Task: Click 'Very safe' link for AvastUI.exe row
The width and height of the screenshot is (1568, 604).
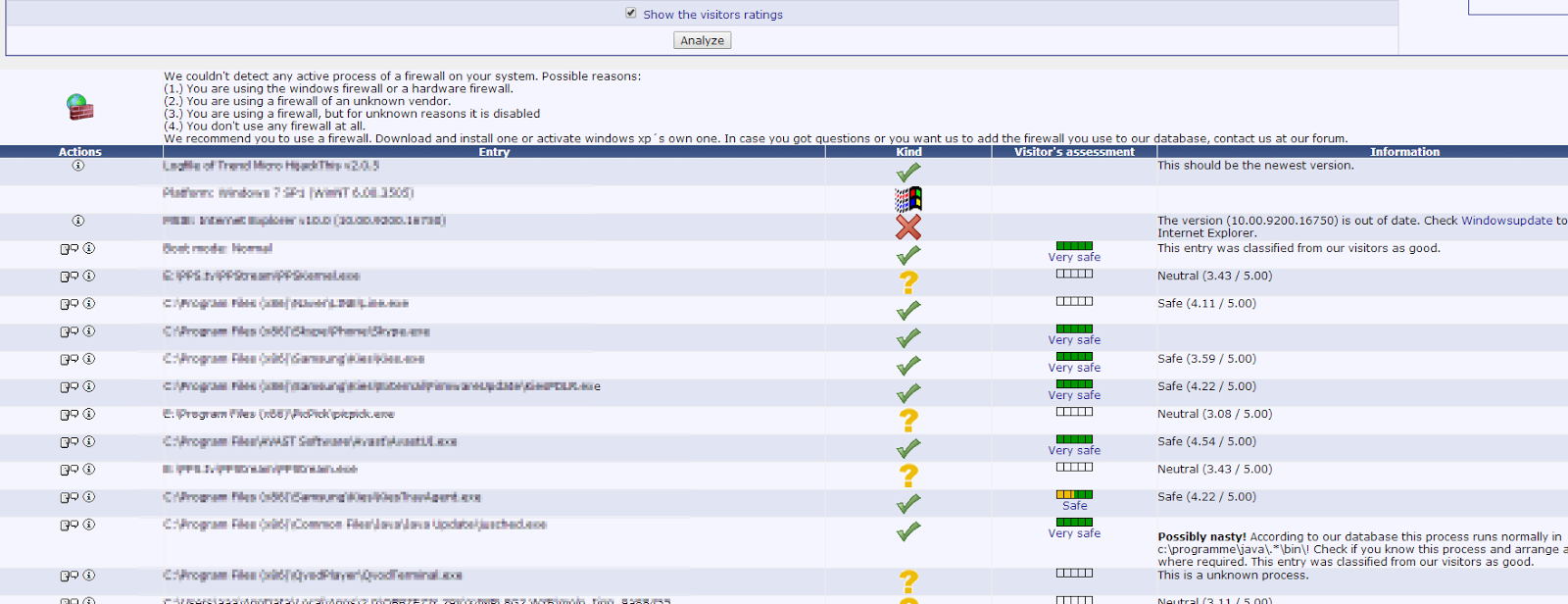Action: point(1074,451)
